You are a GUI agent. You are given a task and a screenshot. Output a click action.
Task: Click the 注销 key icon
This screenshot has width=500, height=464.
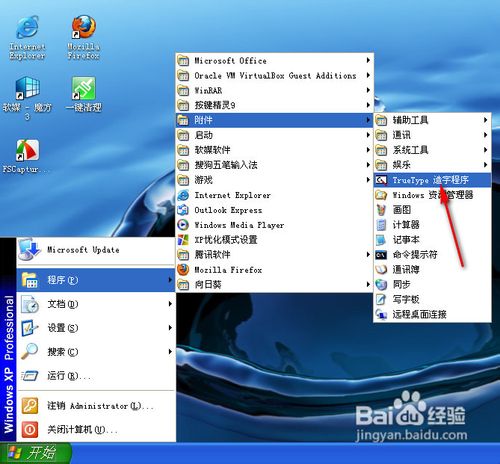(x=30, y=406)
